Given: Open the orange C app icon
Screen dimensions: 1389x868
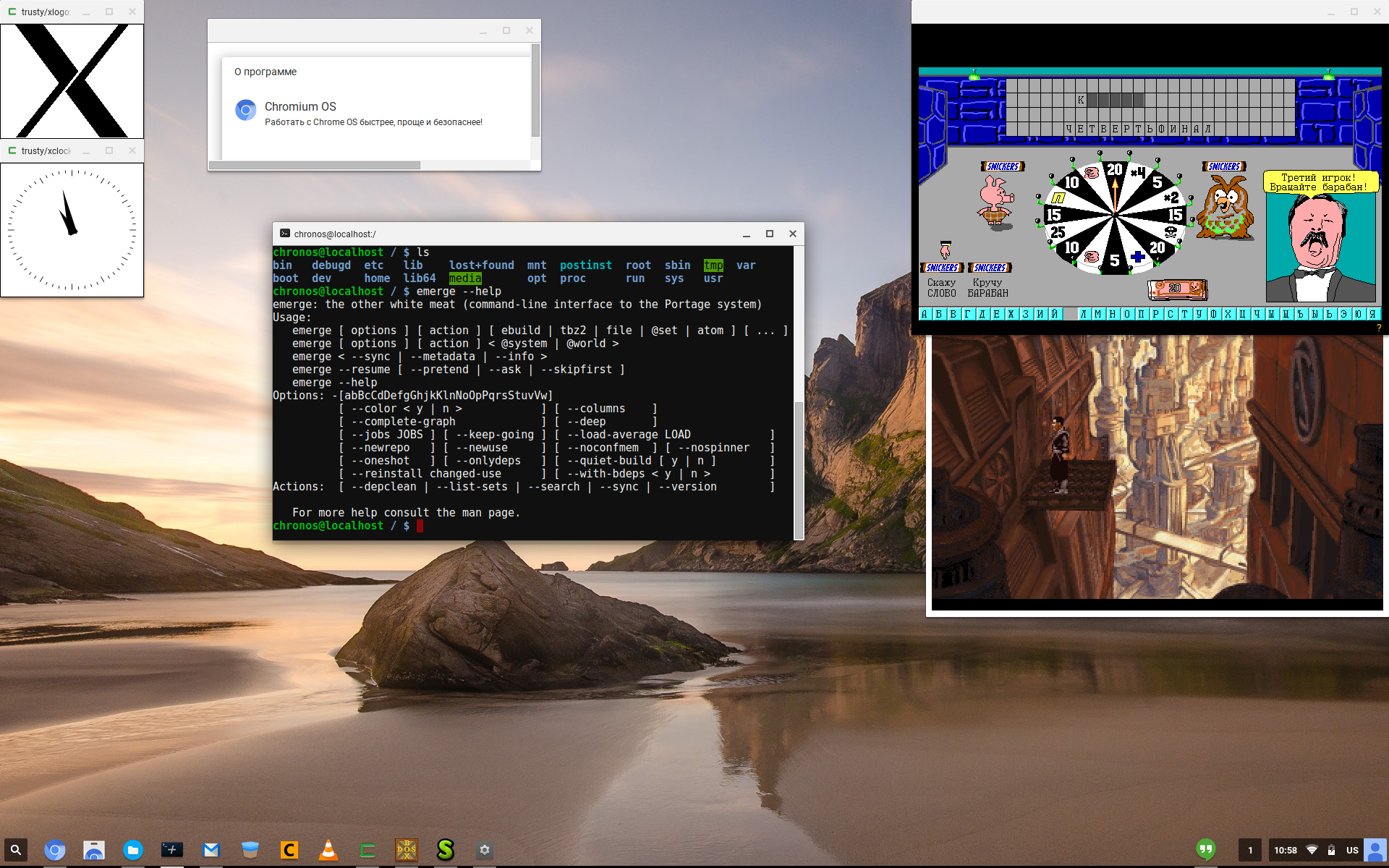Looking at the screenshot, I should pos(289,850).
